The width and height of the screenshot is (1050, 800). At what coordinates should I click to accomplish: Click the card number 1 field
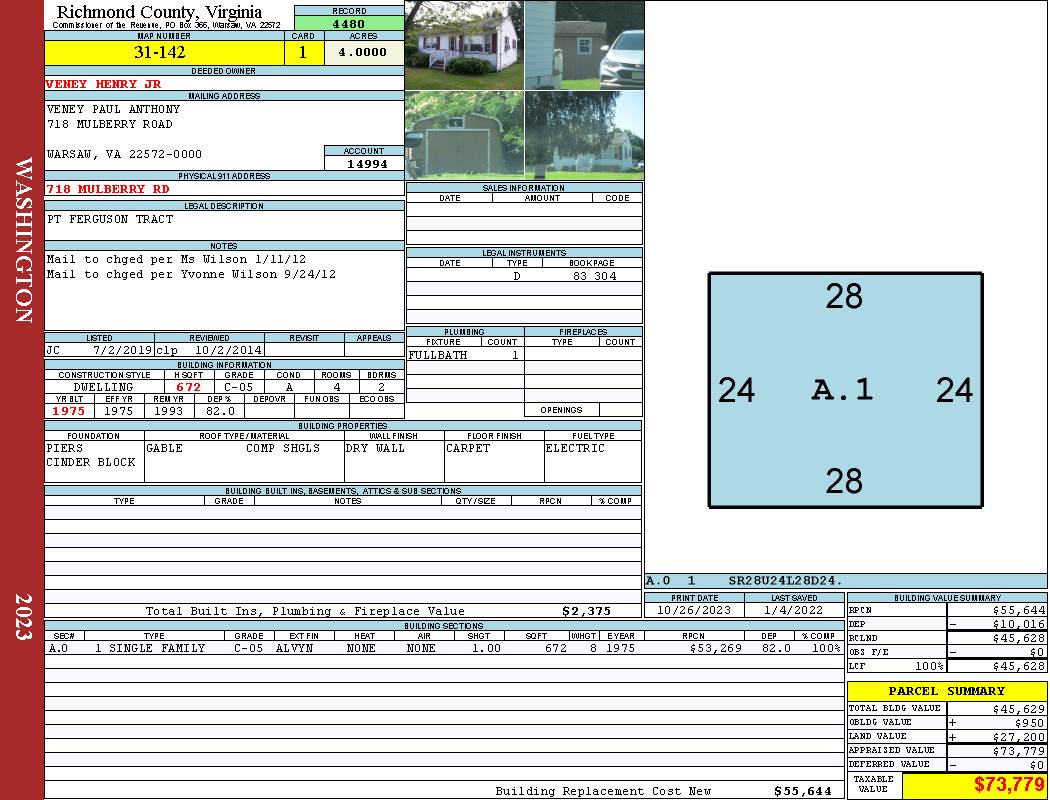point(303,53)
